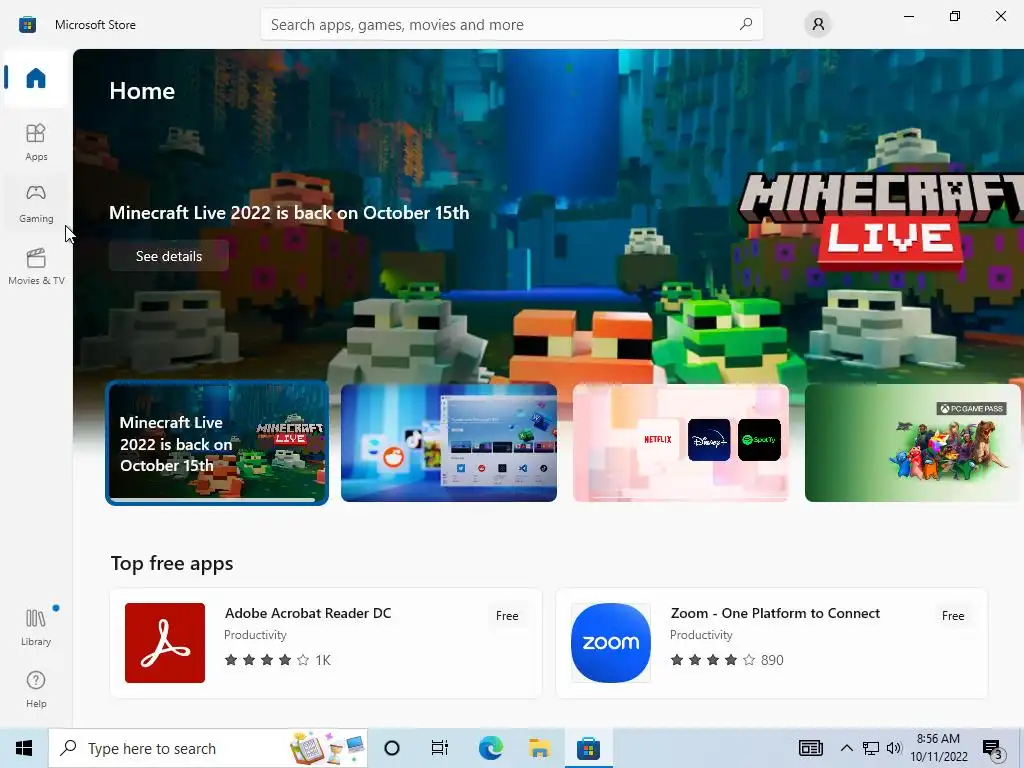Click the See details button
The image size is (1024, 768).
click(168, 256)
